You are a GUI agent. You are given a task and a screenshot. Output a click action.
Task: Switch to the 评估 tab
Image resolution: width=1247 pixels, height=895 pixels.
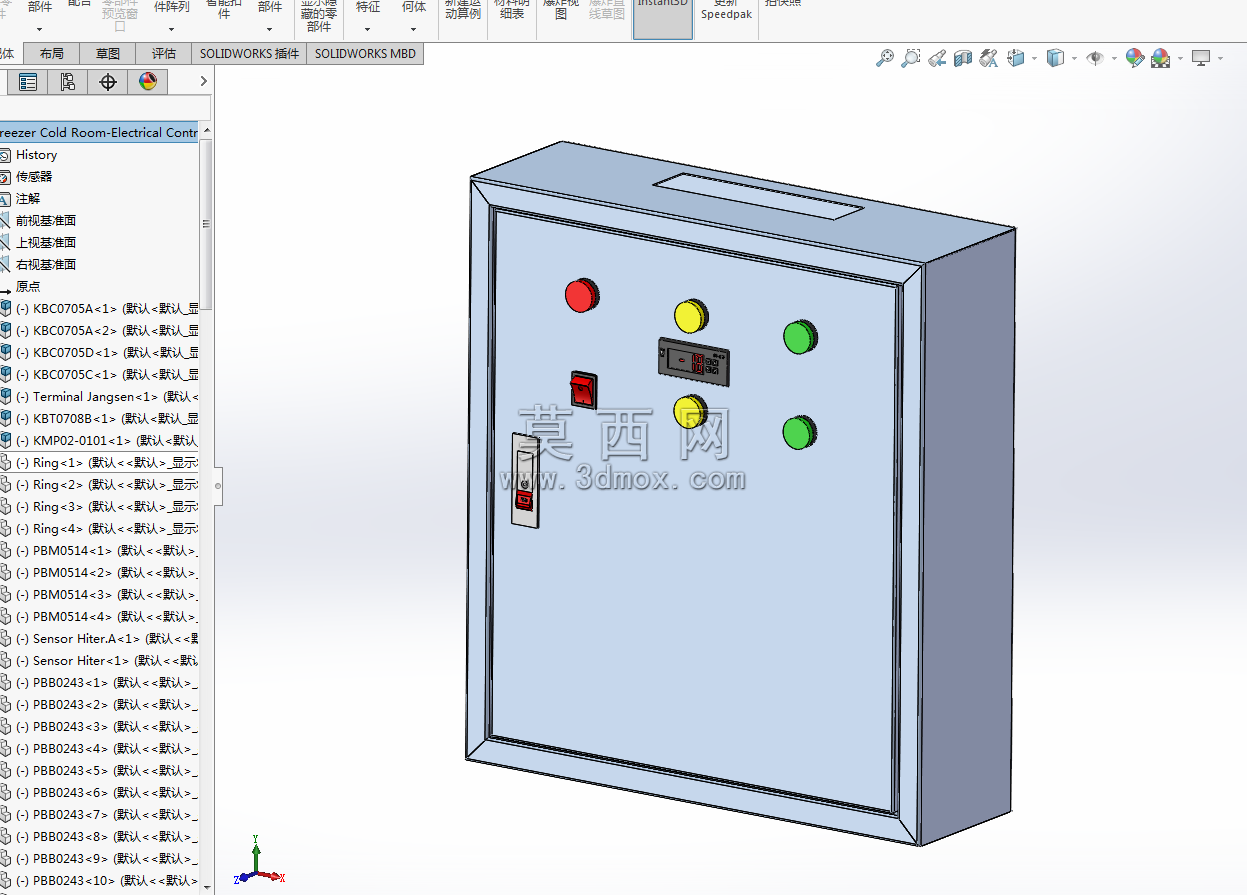(x=163, y=54)
